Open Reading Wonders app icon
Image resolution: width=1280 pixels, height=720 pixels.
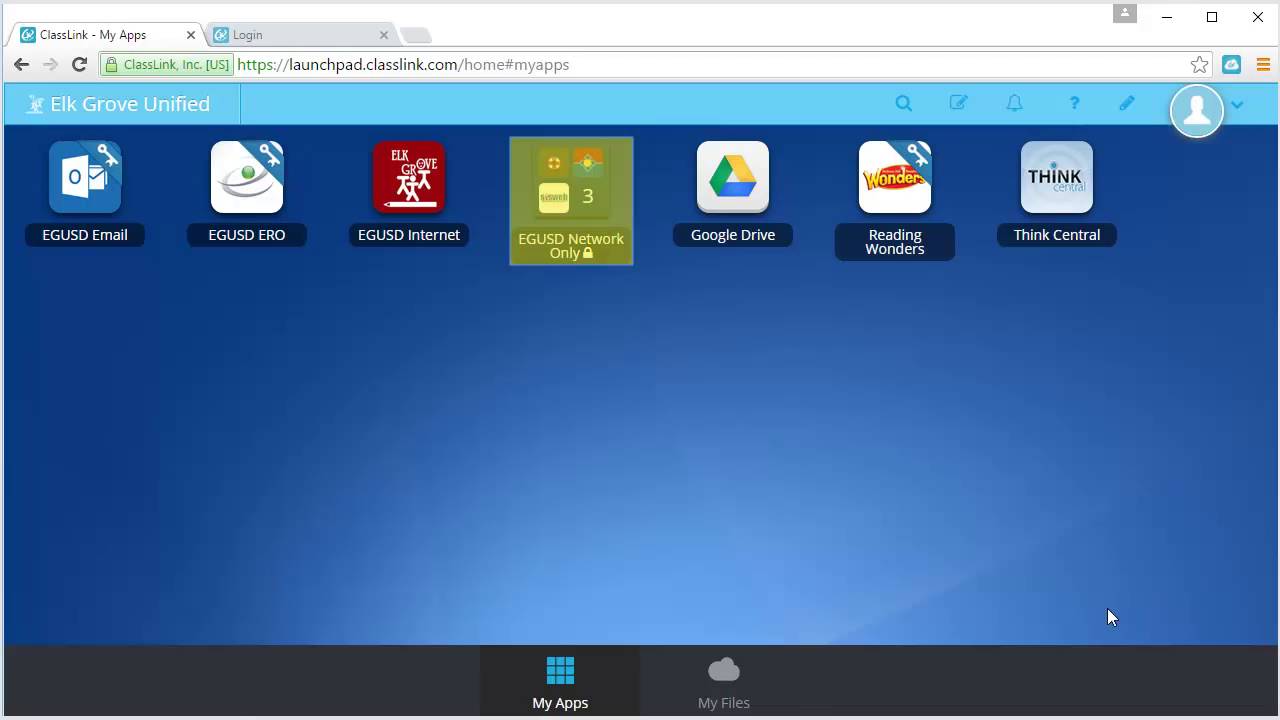pos(895,177)
